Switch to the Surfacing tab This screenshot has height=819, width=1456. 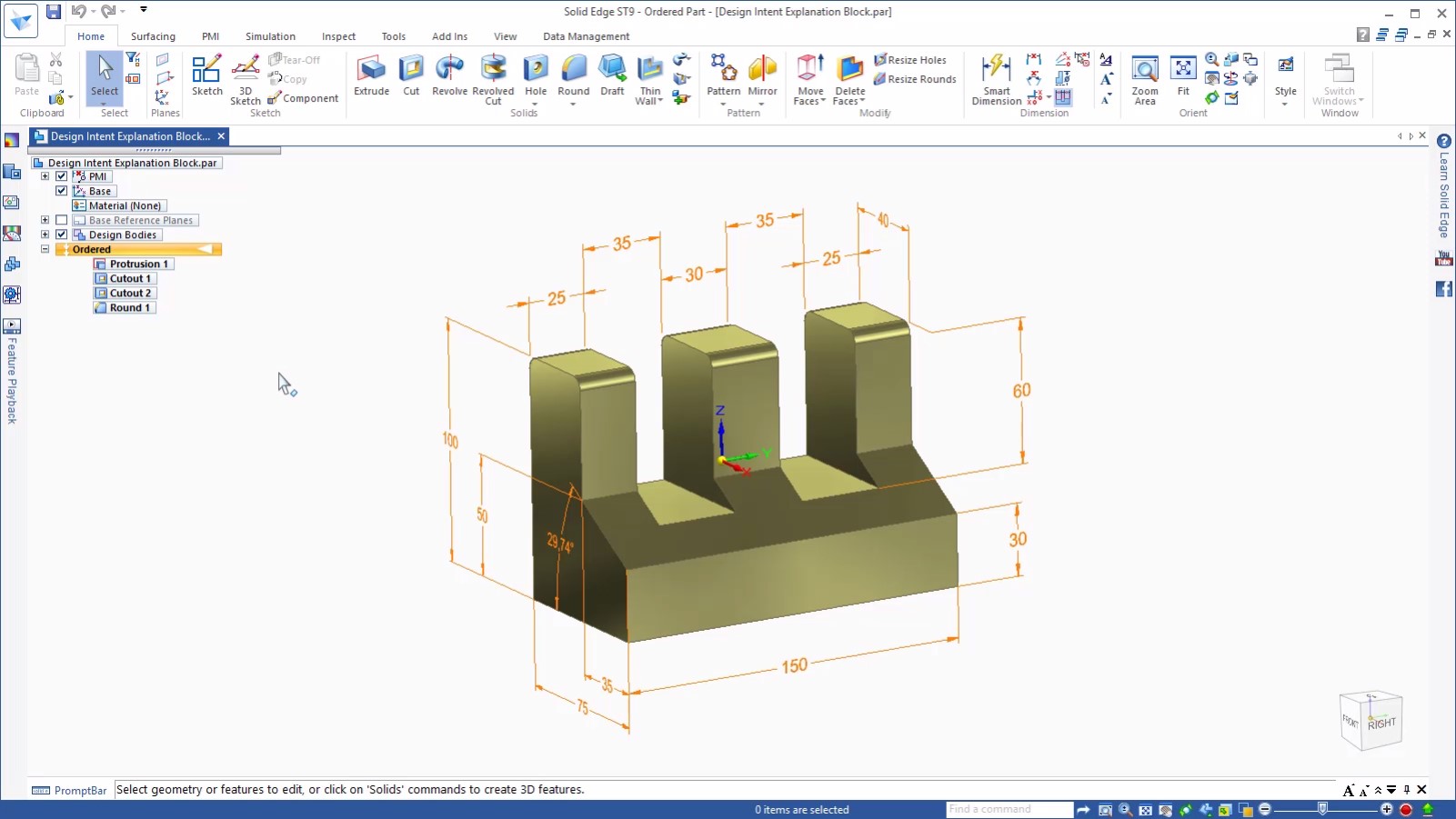153,36
